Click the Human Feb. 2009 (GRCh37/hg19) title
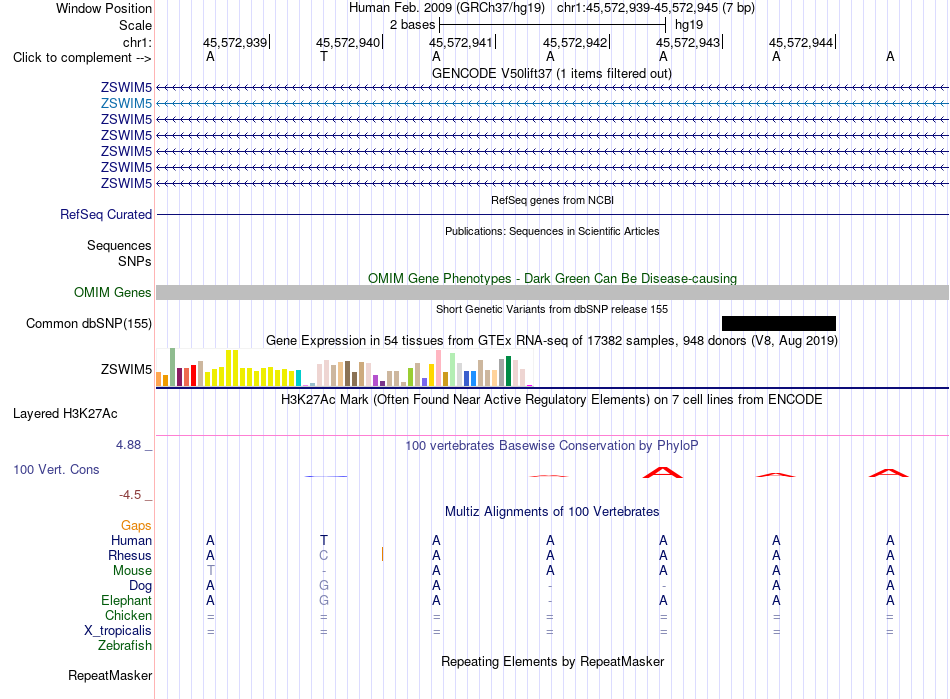 coord(447,8)
